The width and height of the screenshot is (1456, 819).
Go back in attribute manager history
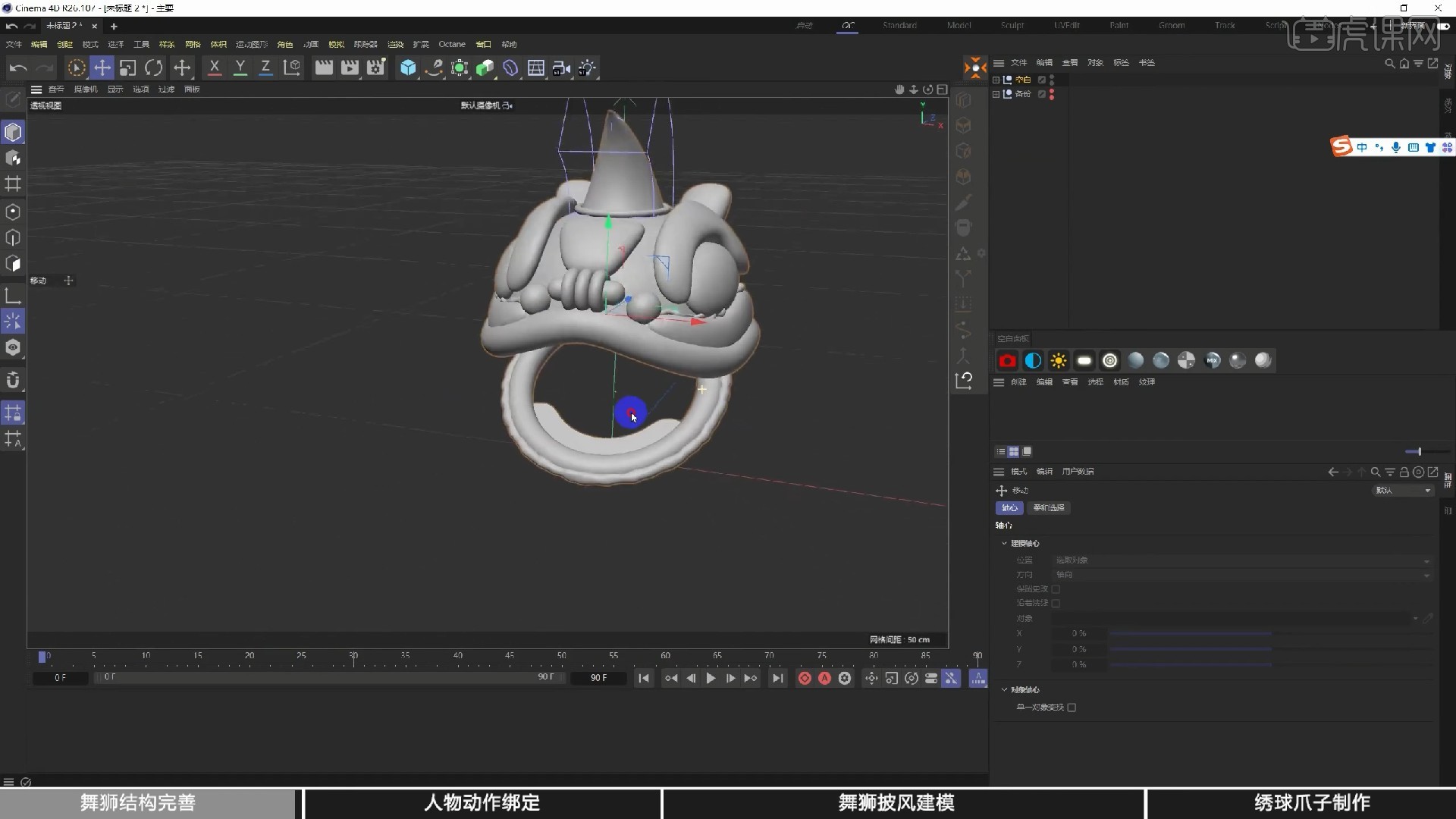[1333, 472]
